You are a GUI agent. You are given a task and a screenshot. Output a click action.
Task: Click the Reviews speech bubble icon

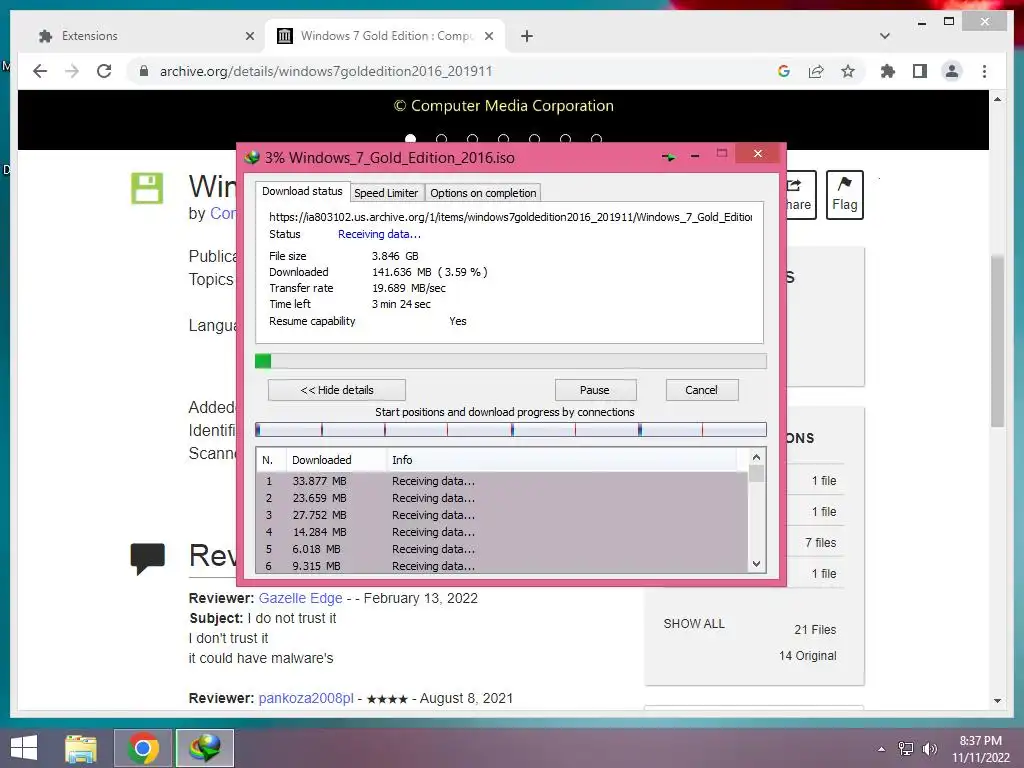[x=148, y=558]
